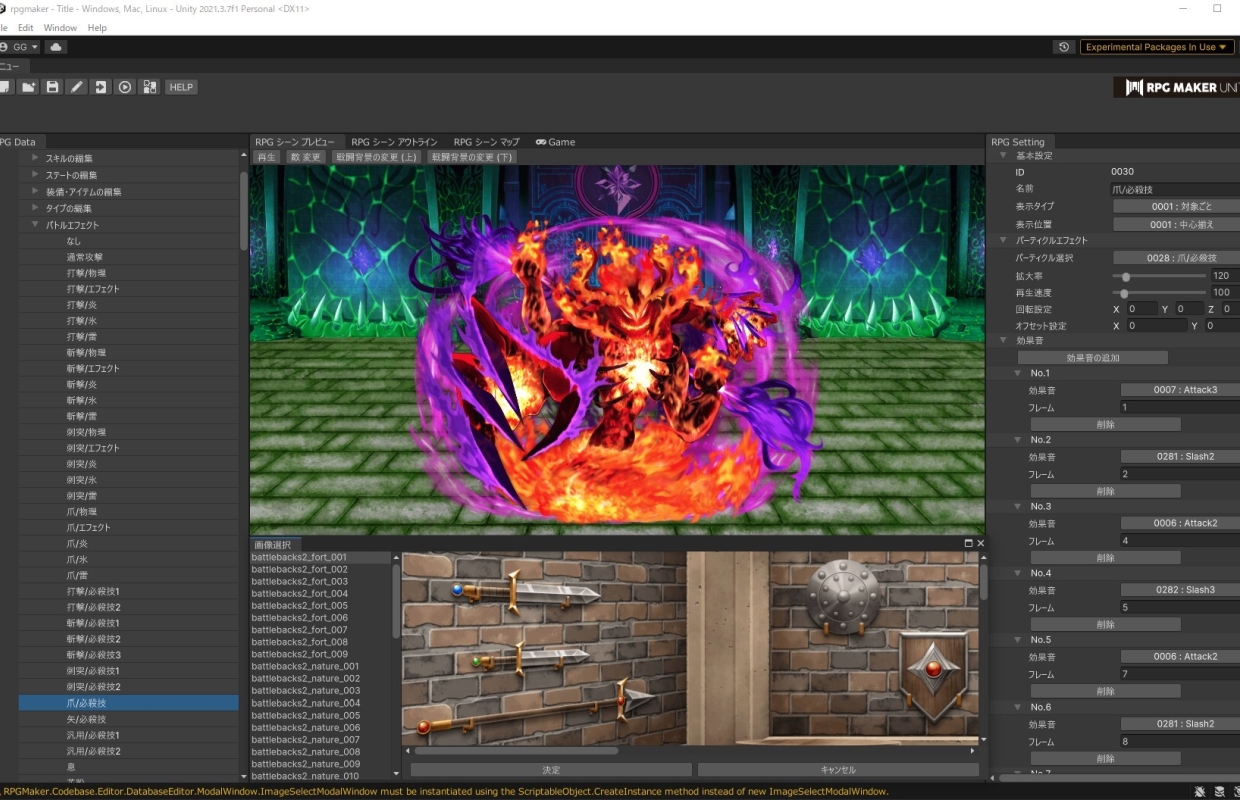Open the No.4 効果音 Slash3 selector

(1180, 590)
